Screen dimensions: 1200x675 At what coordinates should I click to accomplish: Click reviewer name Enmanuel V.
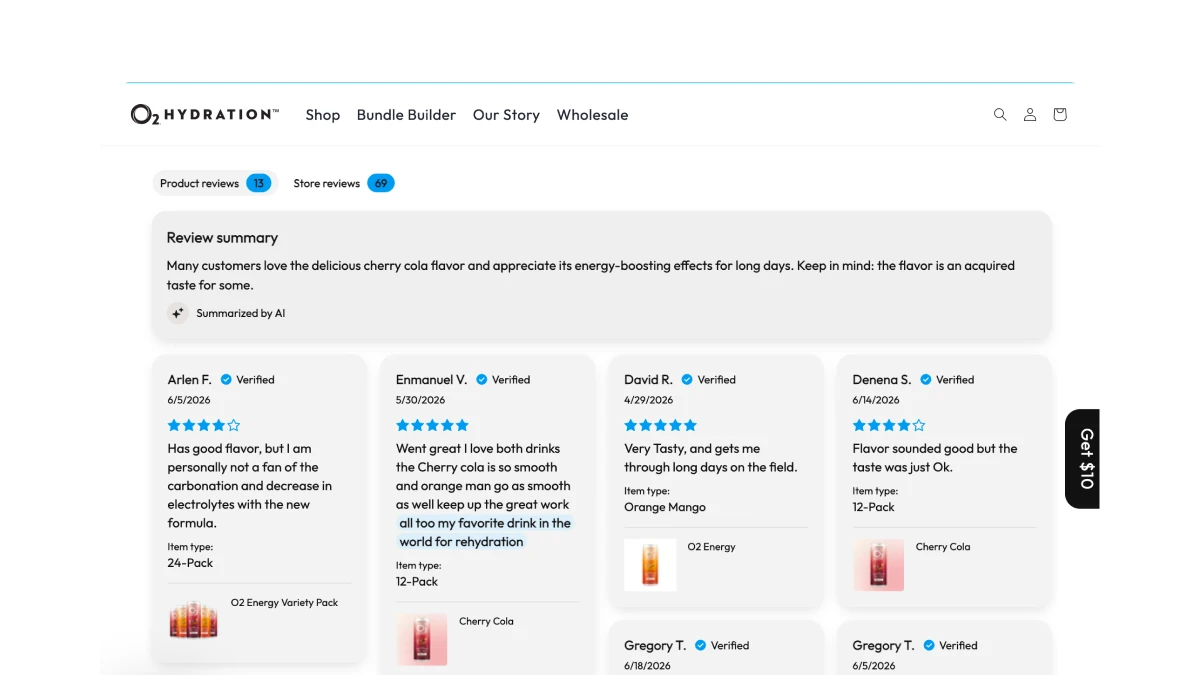point(432,380)
